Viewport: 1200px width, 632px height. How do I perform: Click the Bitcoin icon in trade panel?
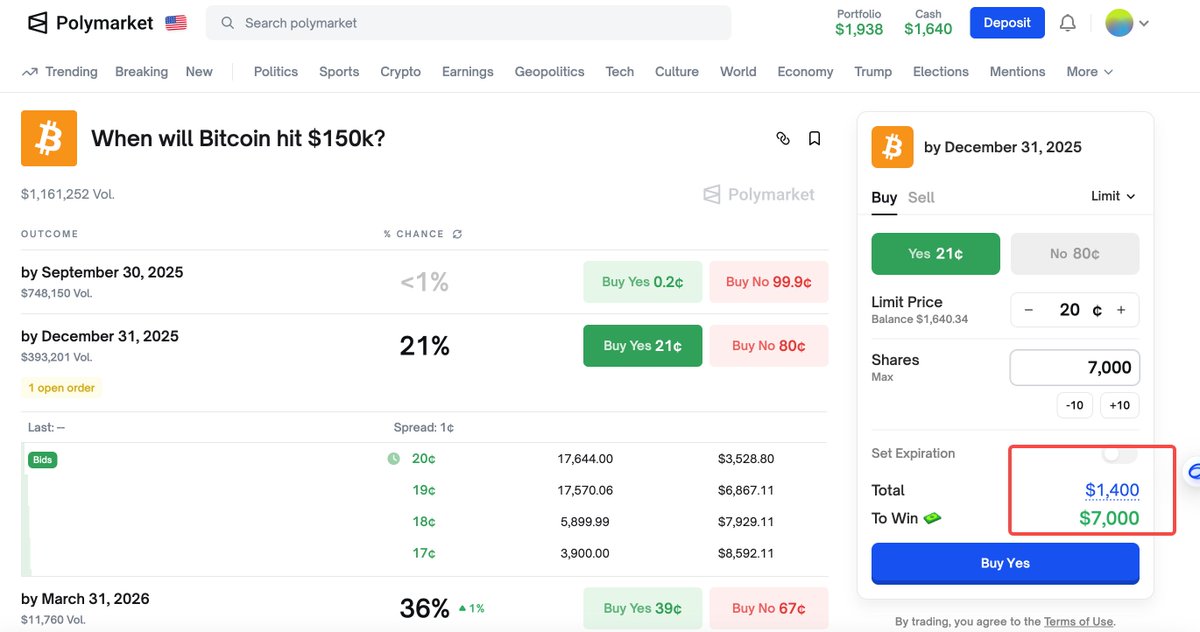point(893,147)
